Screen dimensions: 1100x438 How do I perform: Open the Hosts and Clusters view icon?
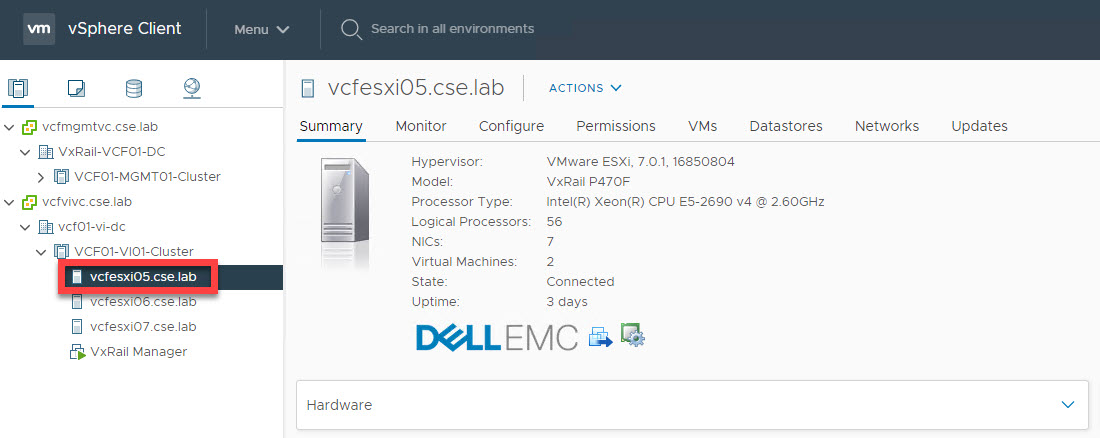pos(18,89)
